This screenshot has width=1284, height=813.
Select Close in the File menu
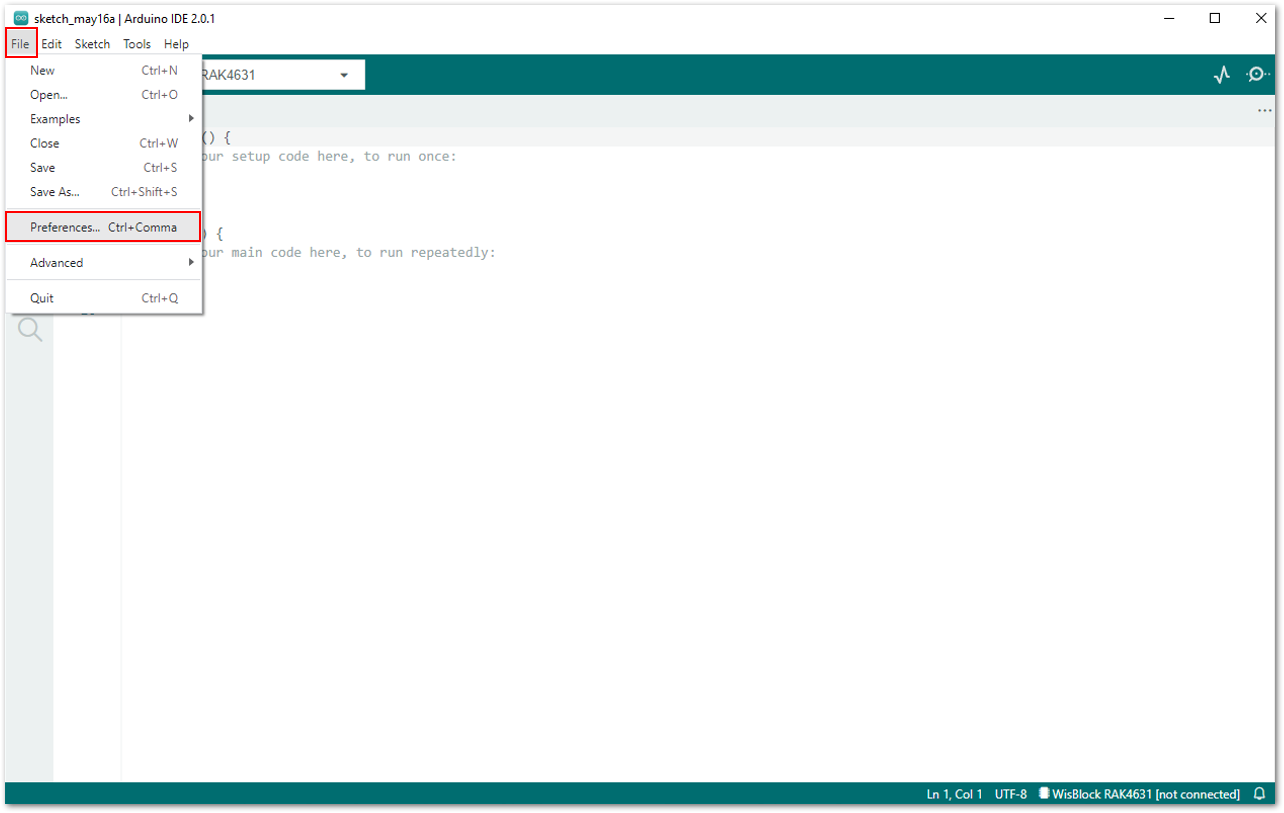(x=104, y=143)
